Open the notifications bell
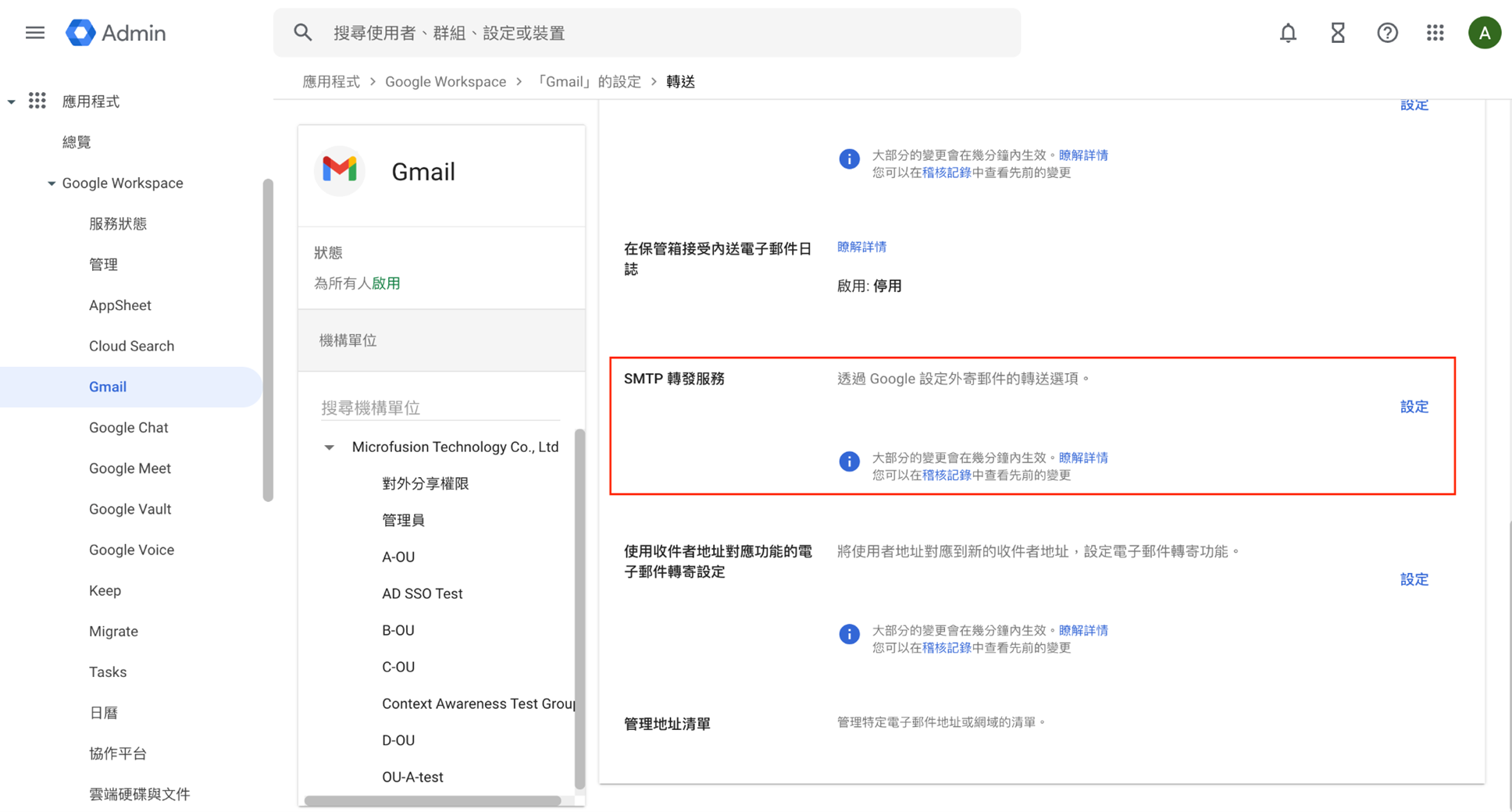The height and width of the screenshot is (812, 1512). (x=1288, y=33)
